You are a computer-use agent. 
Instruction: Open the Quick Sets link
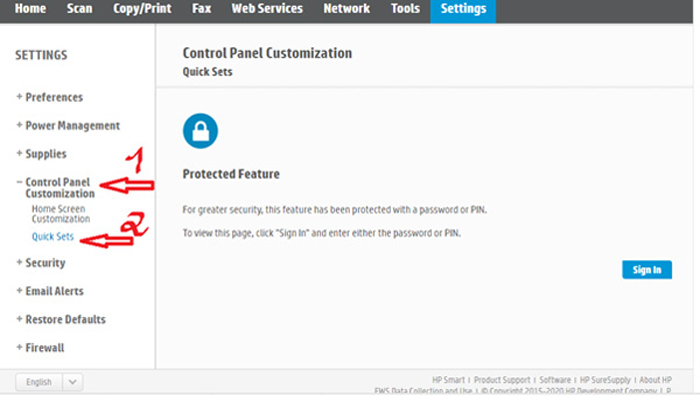click(53, 237)
